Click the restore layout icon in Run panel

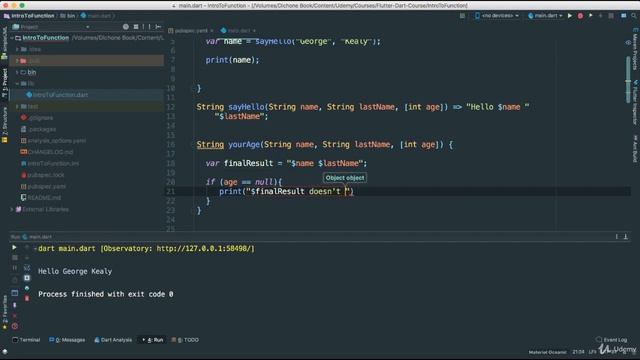(15, 293)
